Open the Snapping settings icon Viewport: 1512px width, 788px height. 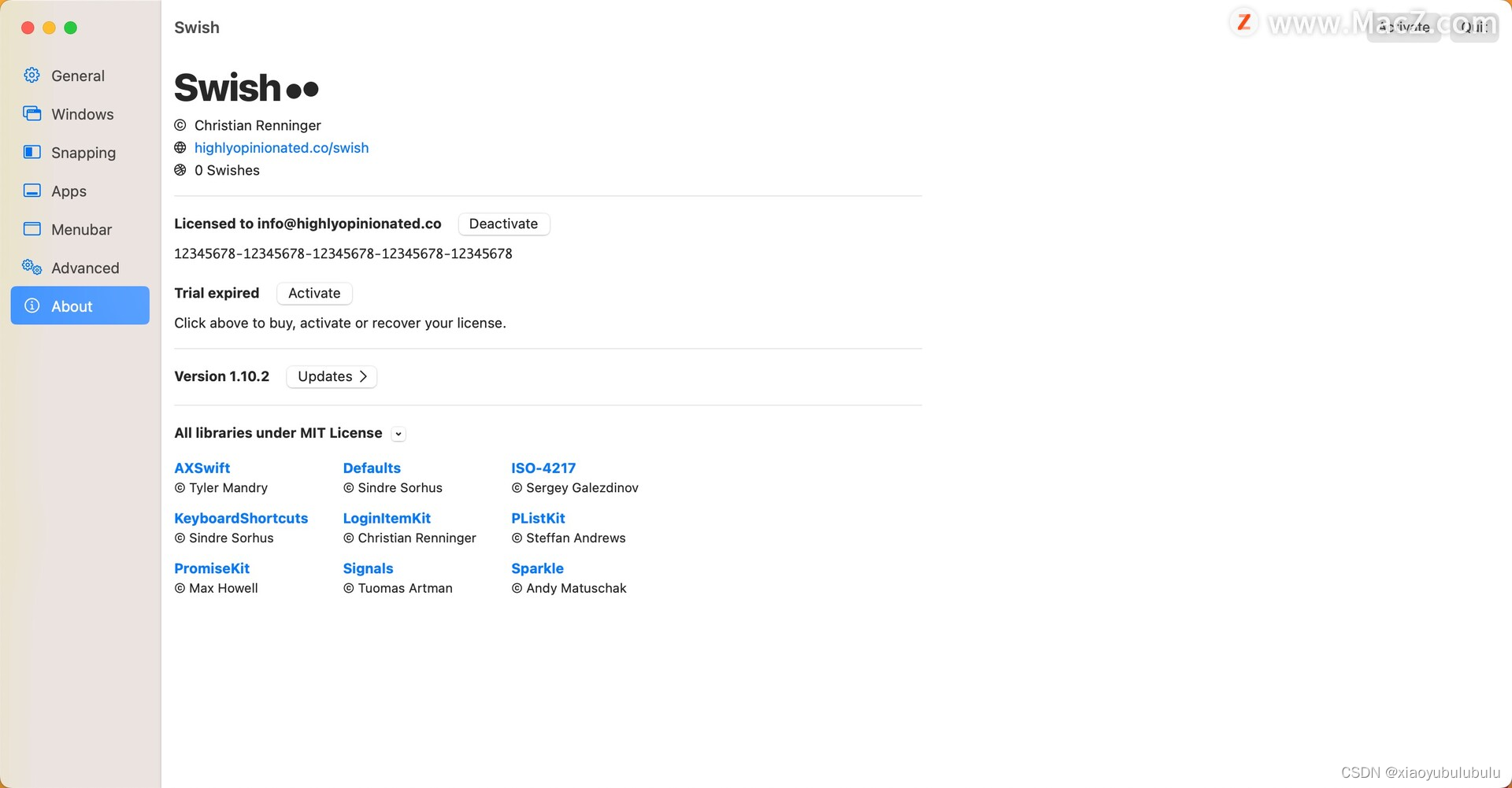pyautogui.click(x=31, y=152)
